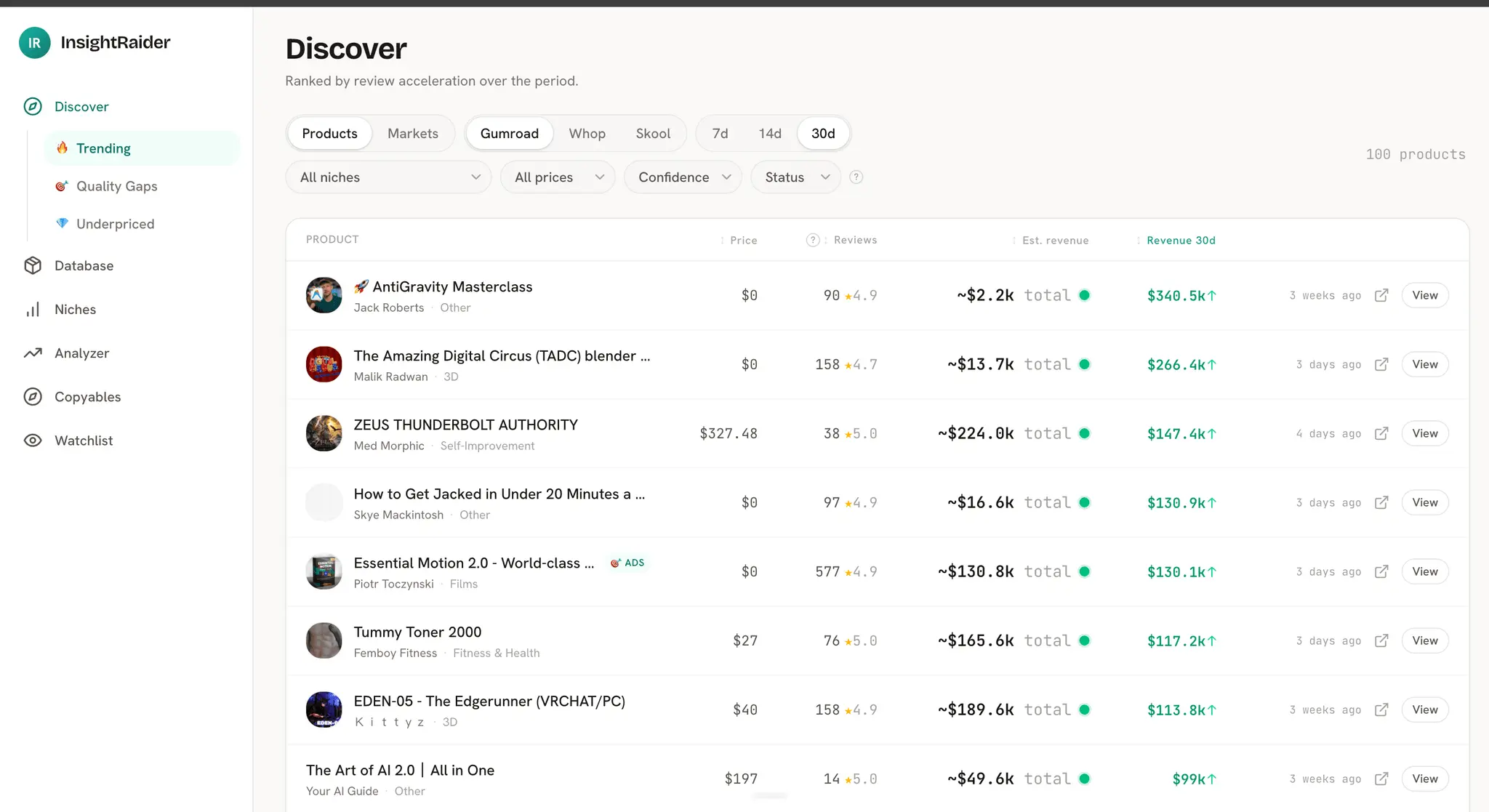Click View button for AntiGravity Masterclass
Viewport: 1489px width, 812px height.
(x=1425, y=295)
